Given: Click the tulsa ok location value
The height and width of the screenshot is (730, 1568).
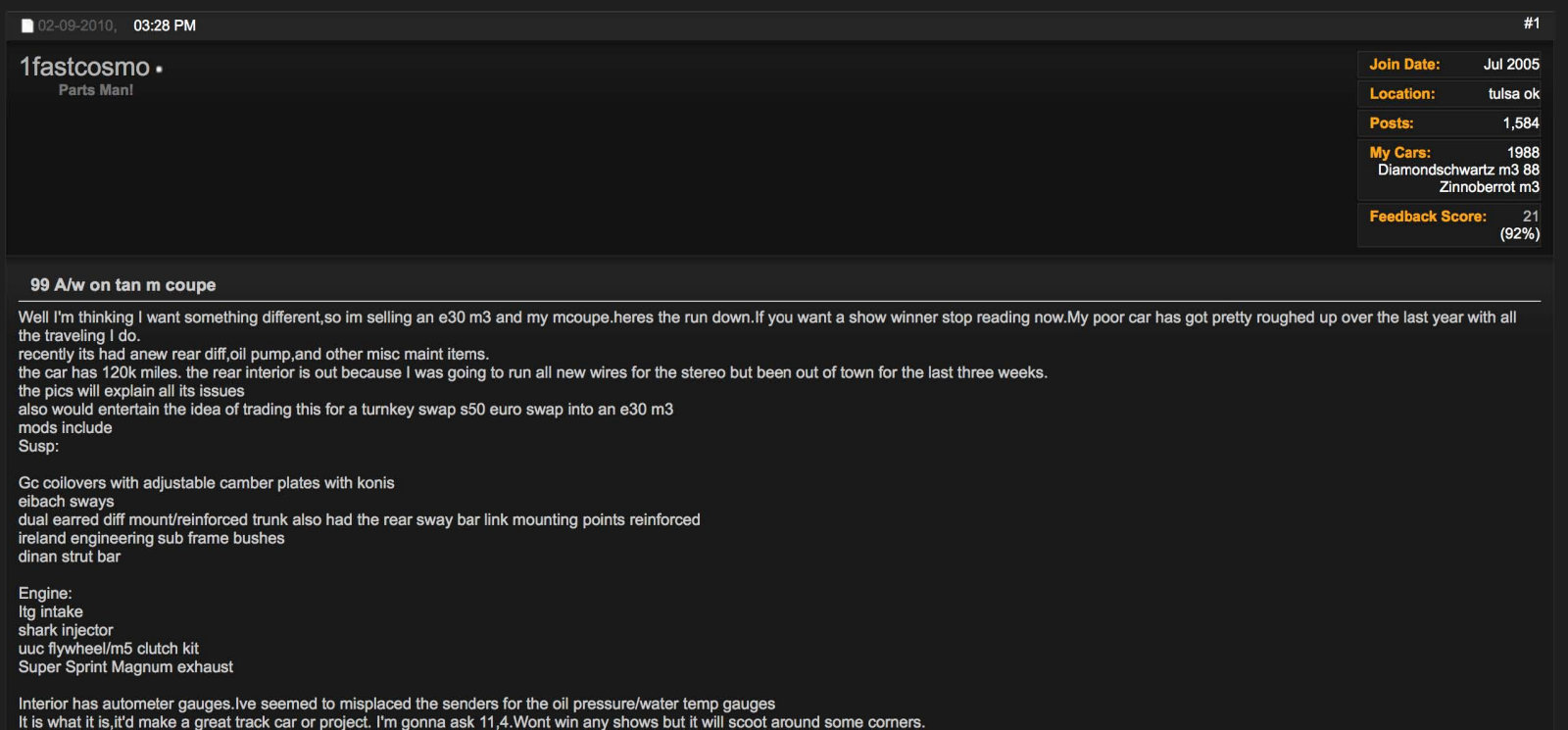Looking at the screenshot, I should coord(1514,94).
